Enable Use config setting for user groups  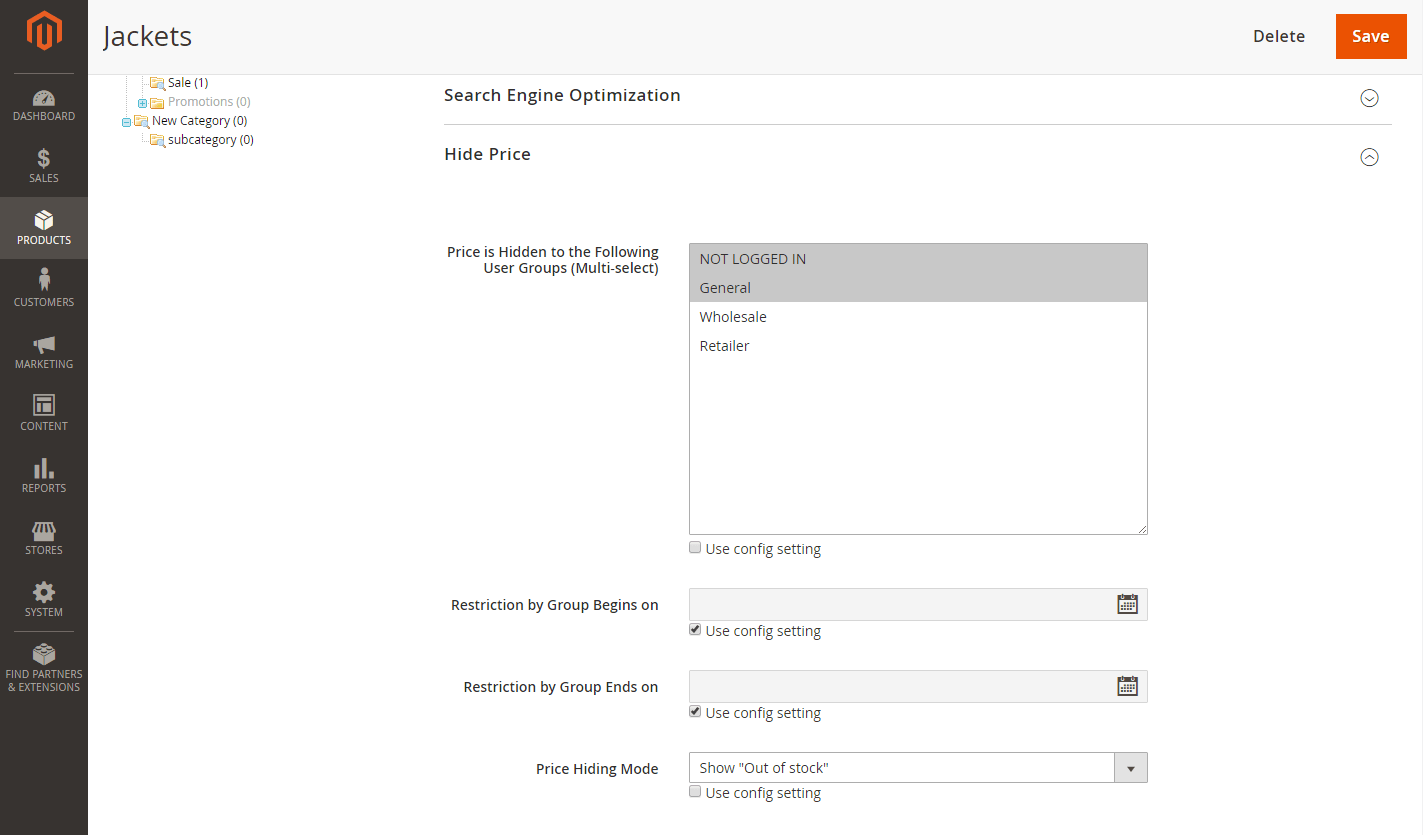[x=695, y=548]
